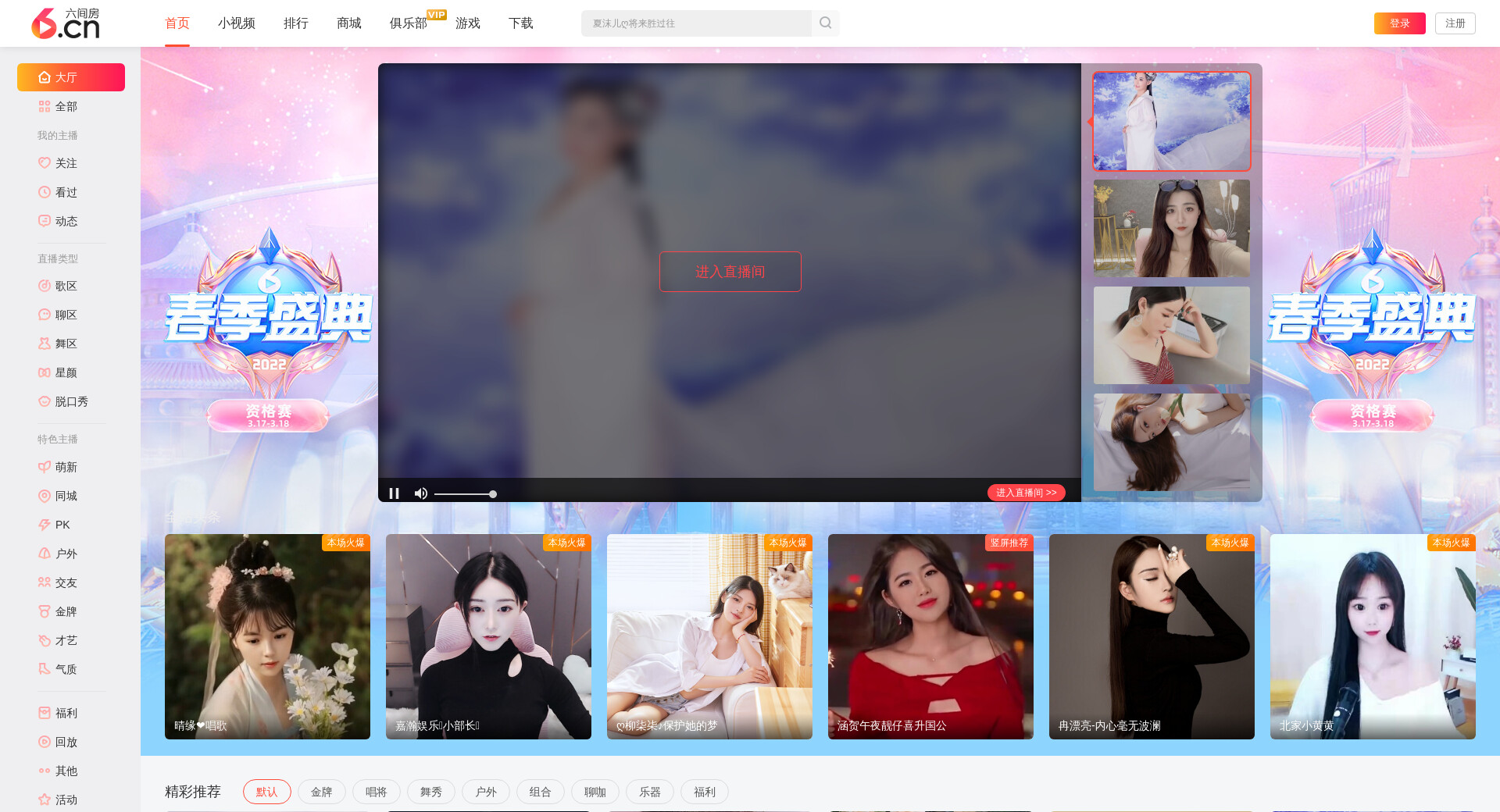1500x812 pixels.
Task: Select the 户外 filter pill
Action: [x=486, y=792]
